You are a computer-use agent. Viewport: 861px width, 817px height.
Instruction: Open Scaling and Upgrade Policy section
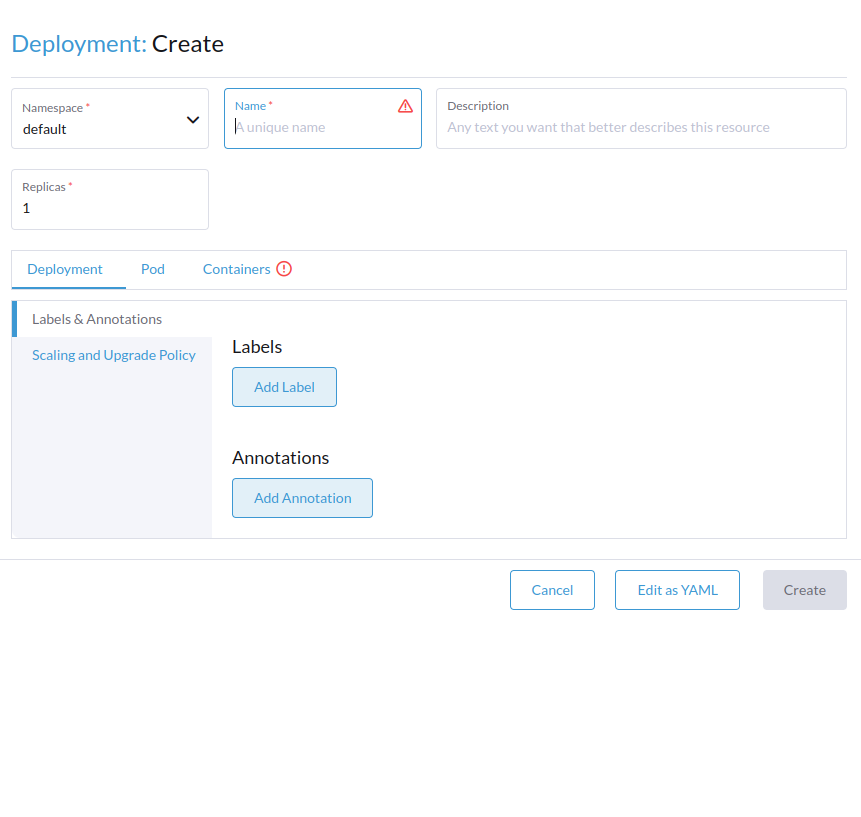pos(113,354)
